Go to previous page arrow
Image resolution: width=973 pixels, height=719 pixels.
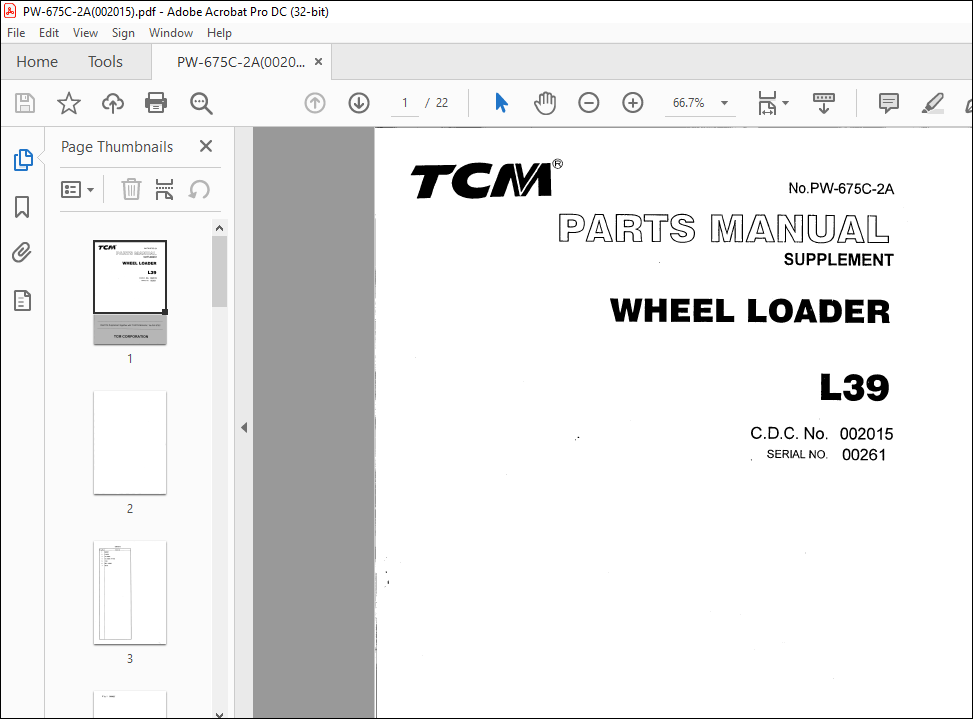point(315,103)
